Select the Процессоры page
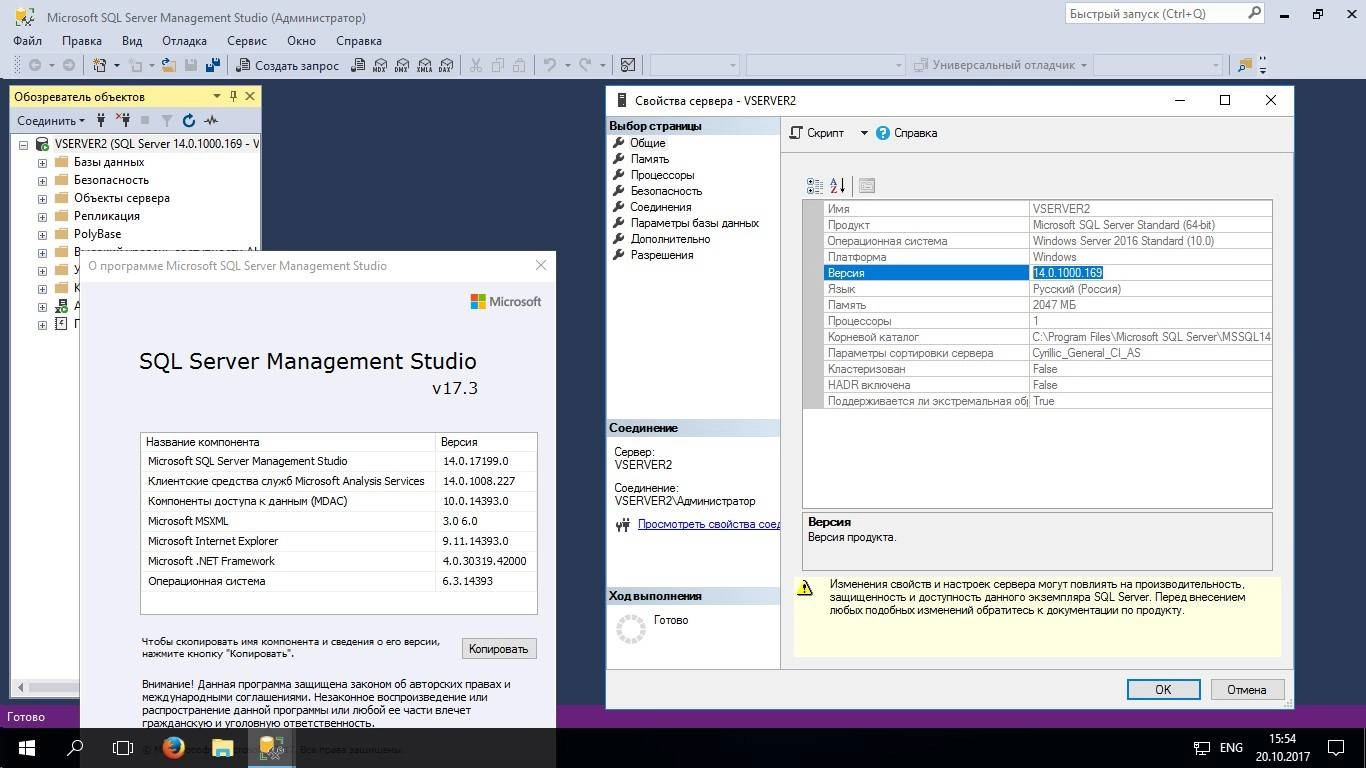The image size is (1366, 768). click(662, 175)
